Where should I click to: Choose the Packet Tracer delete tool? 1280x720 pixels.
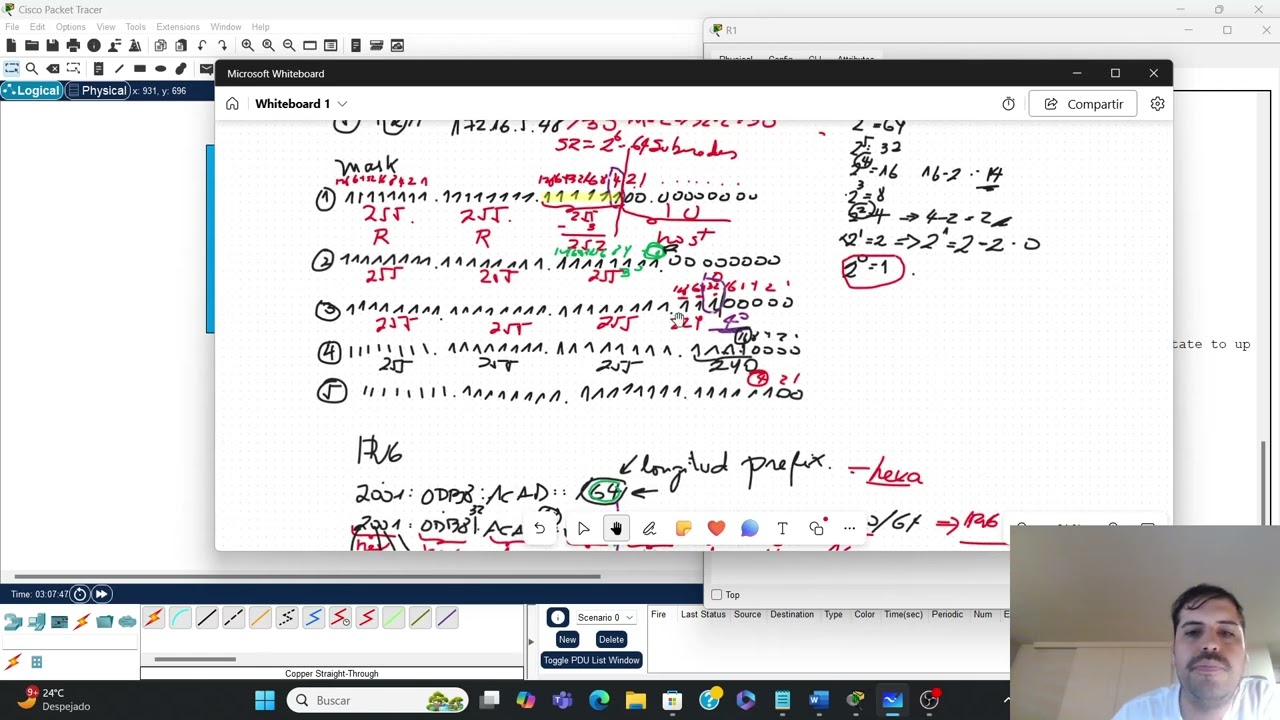53,68
